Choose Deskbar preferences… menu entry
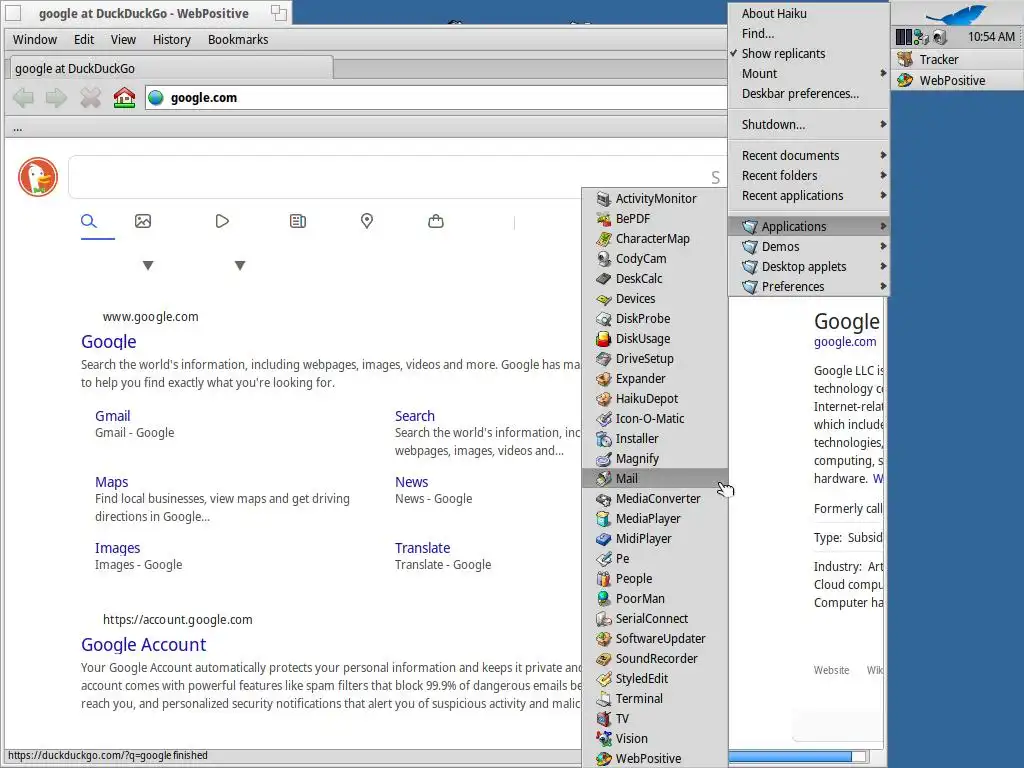The image size is (1024, 768). point(808,94)
